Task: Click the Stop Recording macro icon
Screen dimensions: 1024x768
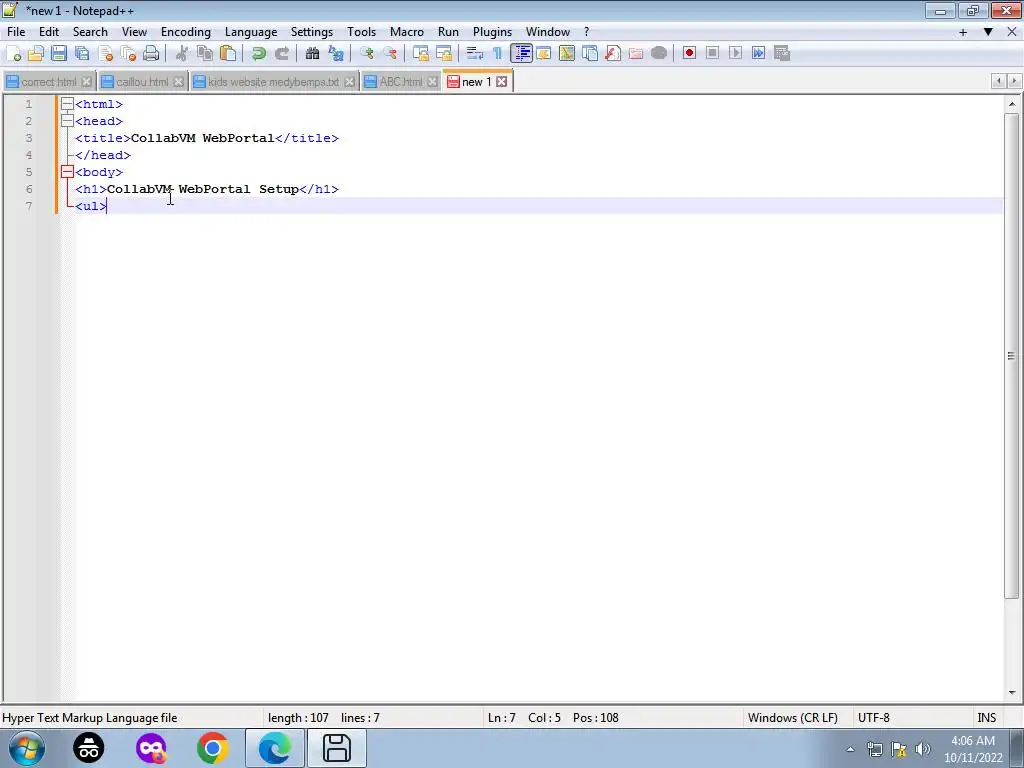Action: click(x=712, y=54)
